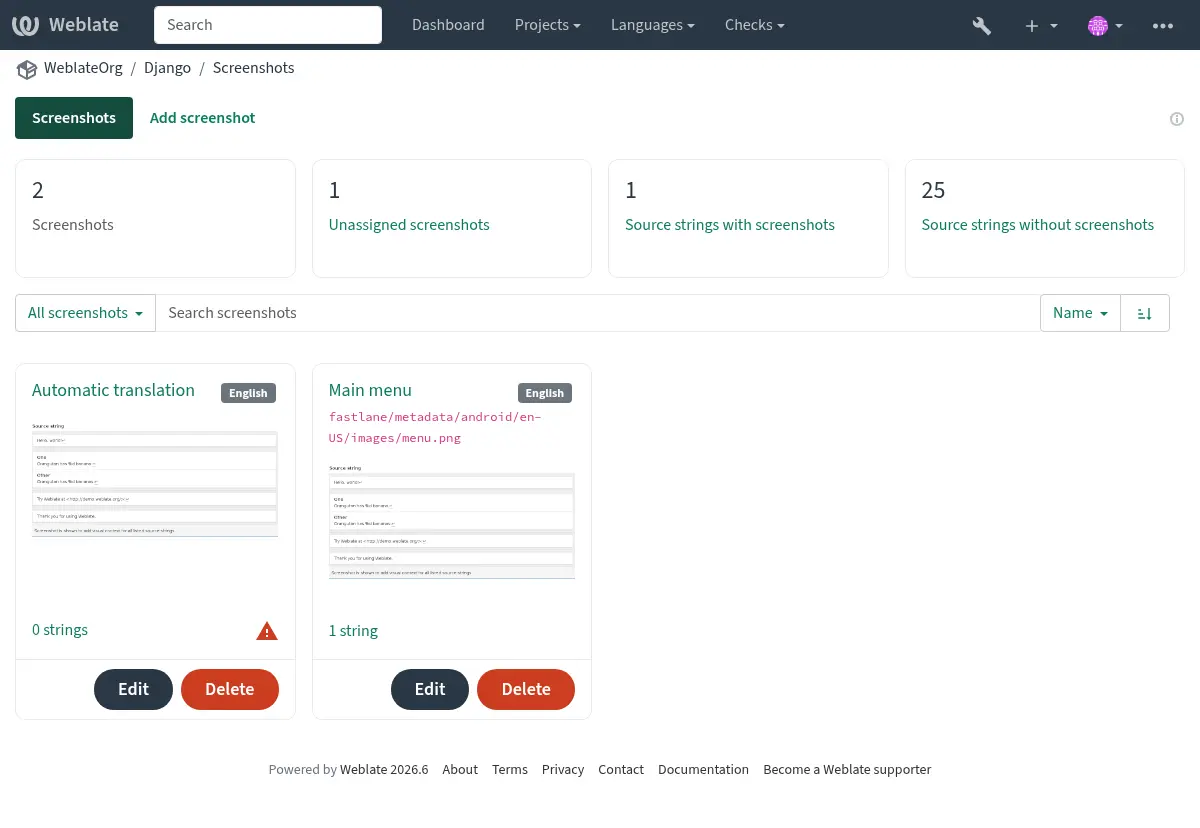Image resolution: width=1200 pixels, height=828 pixels.
Task: Delete the Main menu screenshot
Action: tap(526, 689)
